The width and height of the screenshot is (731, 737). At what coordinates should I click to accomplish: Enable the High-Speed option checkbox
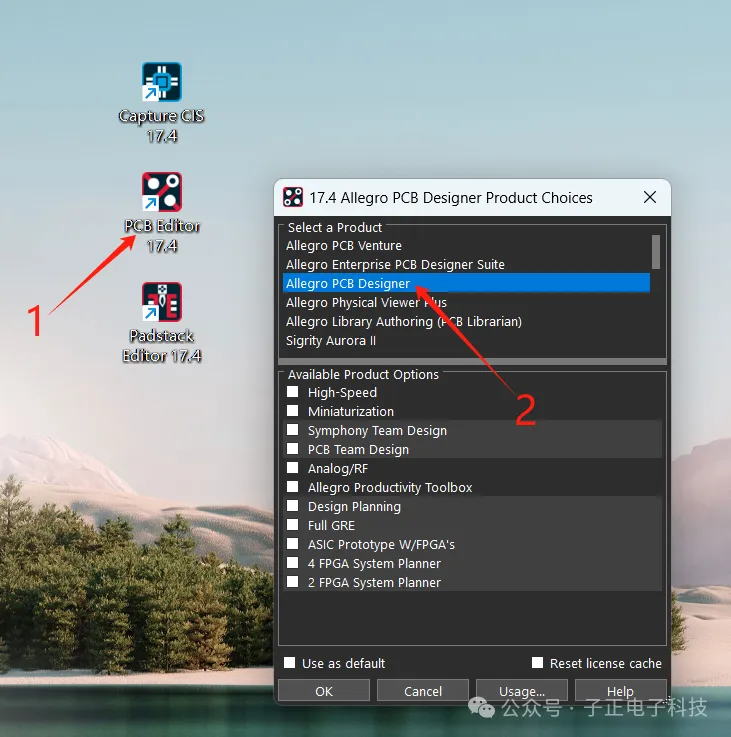[x=292, y=392]
